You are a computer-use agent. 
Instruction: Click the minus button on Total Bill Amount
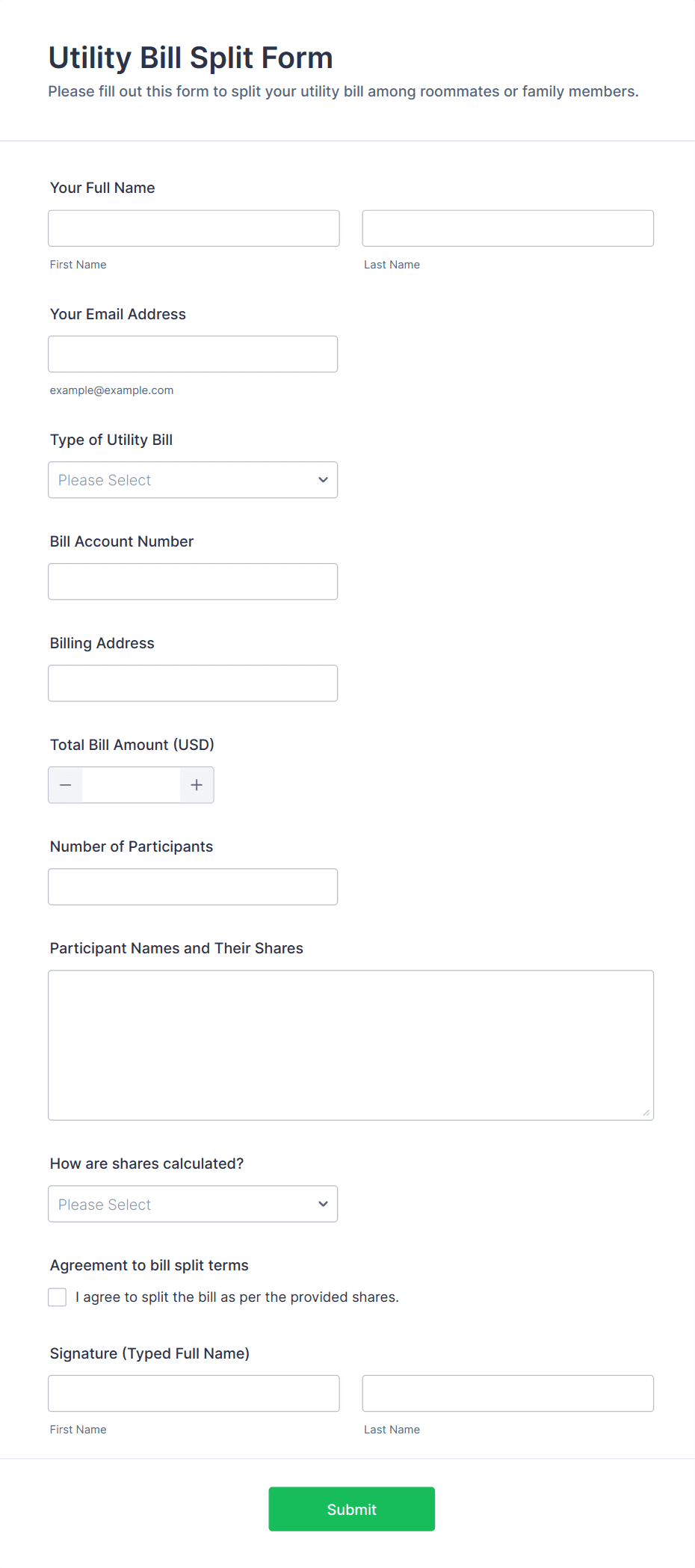coord(66,785)
